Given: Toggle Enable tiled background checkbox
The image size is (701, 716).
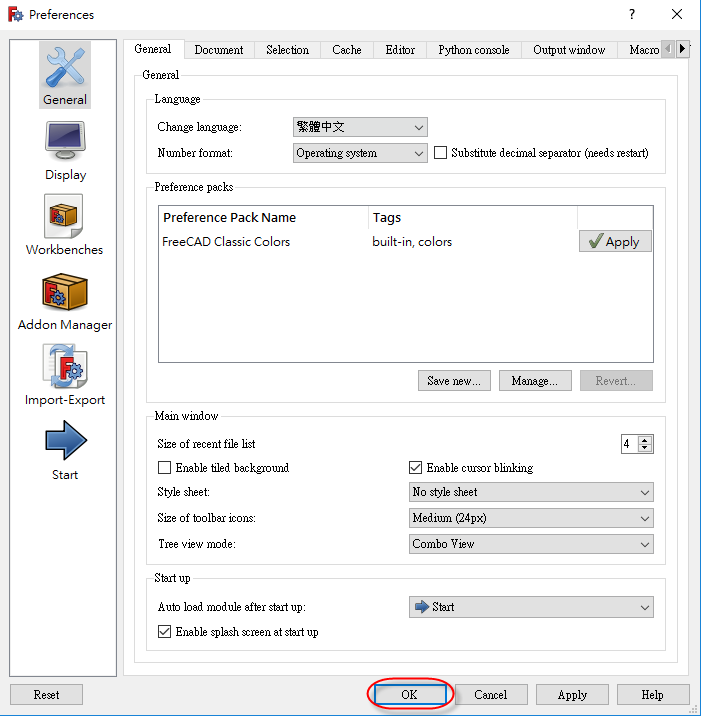Looking at the screenshot, I should pyautogui.click(x=165, y=467).
